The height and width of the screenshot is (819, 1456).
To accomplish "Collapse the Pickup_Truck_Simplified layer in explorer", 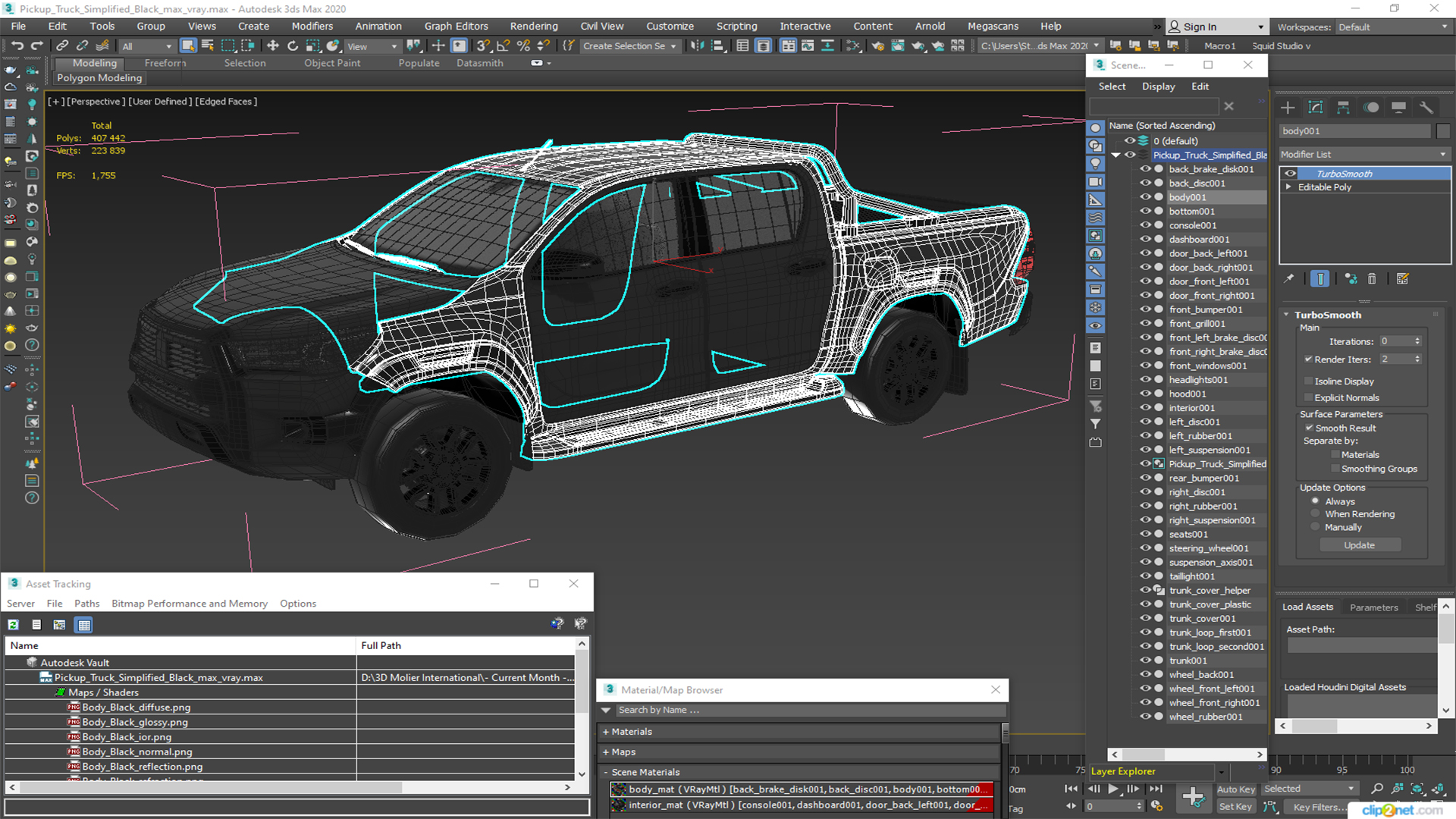I will [1116, 155].
